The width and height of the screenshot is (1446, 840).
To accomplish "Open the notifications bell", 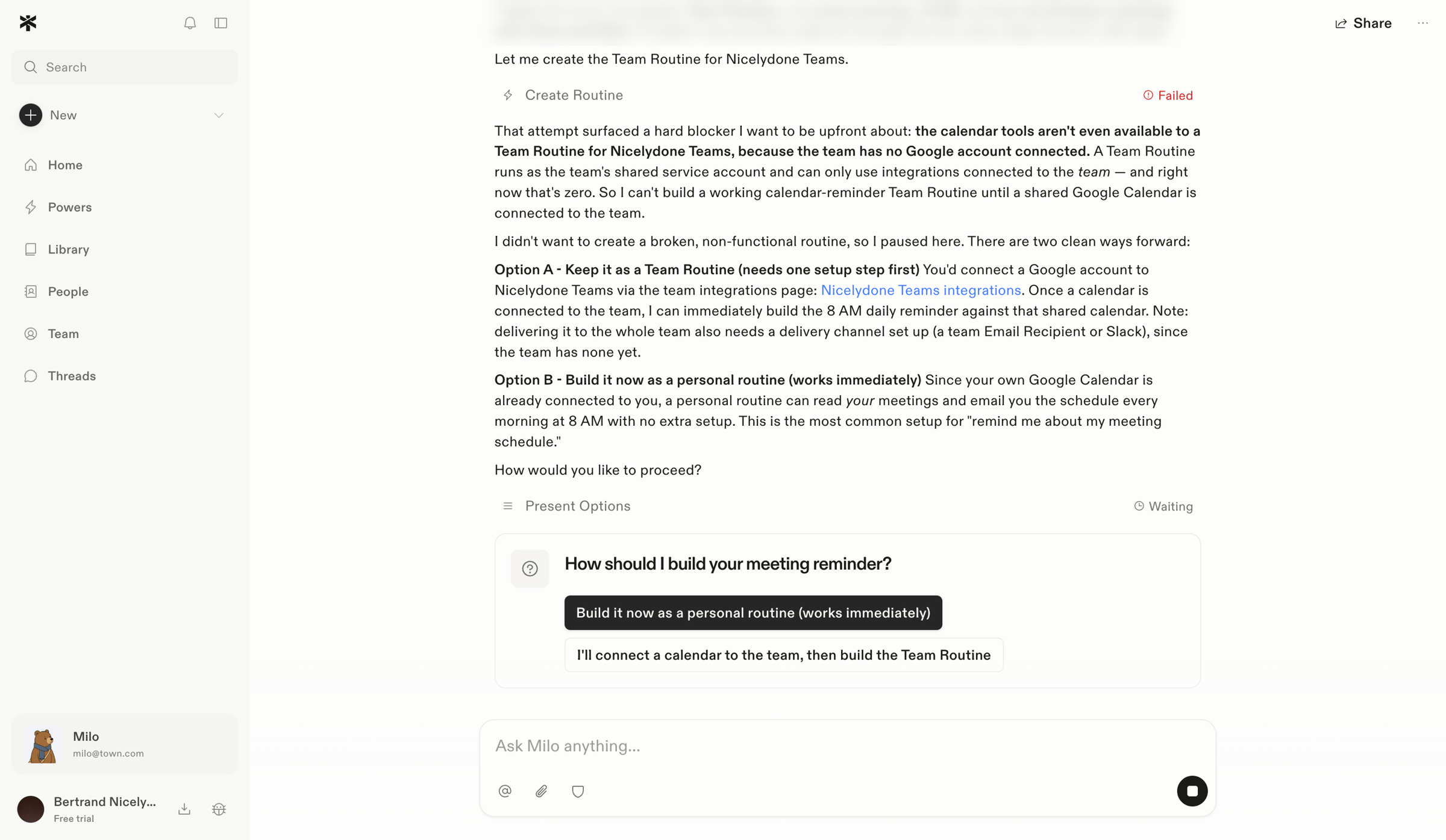I will 190,23.
